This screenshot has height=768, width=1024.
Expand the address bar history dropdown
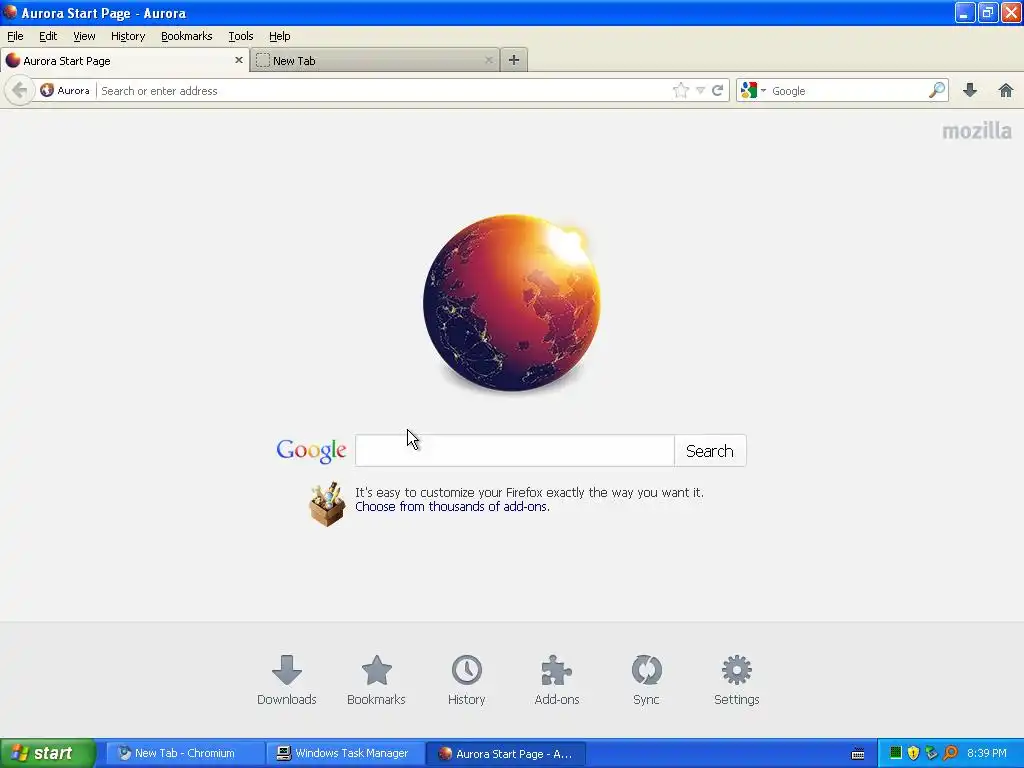(700, 90)
